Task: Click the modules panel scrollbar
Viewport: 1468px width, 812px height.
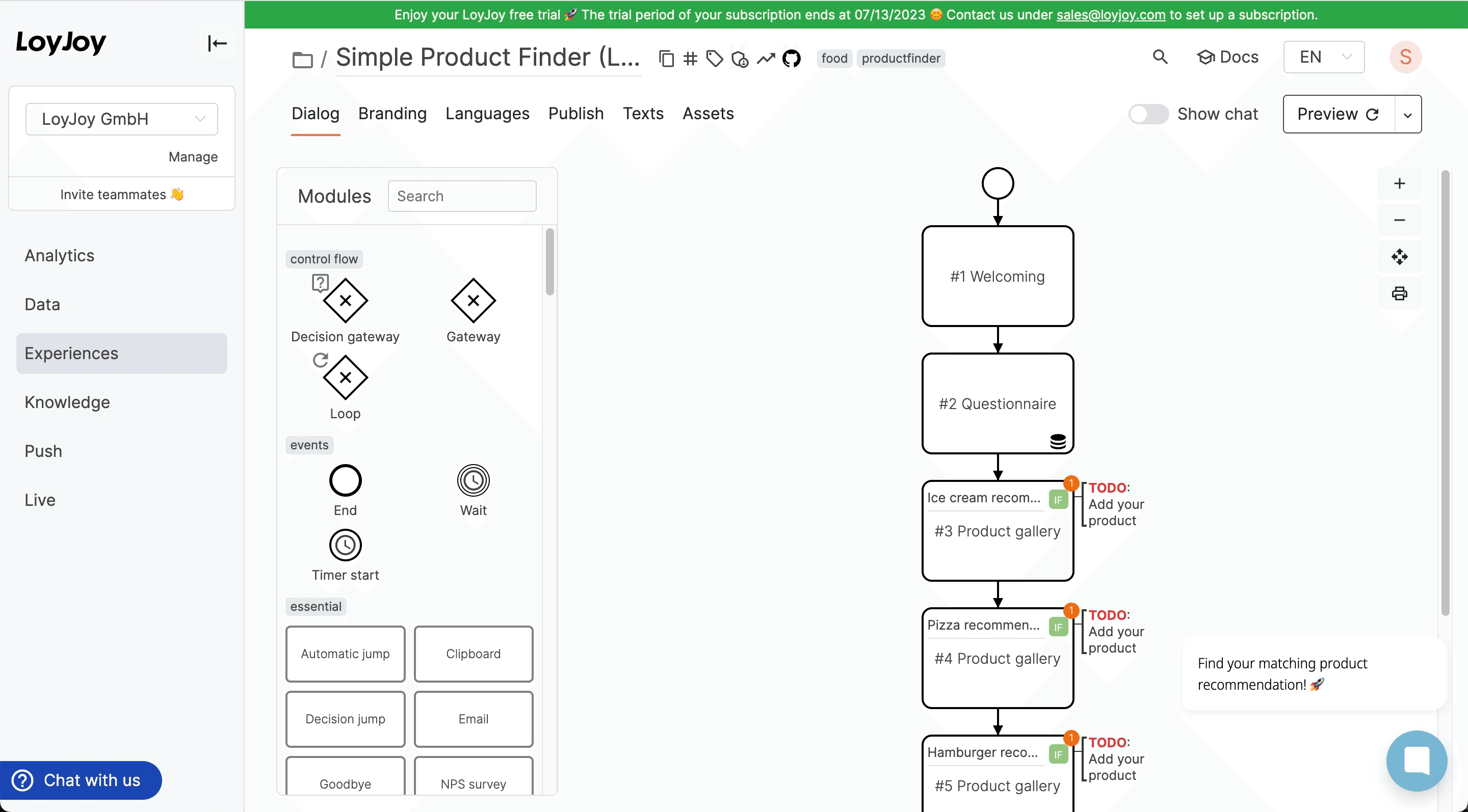Action: (x=549, y=262)
